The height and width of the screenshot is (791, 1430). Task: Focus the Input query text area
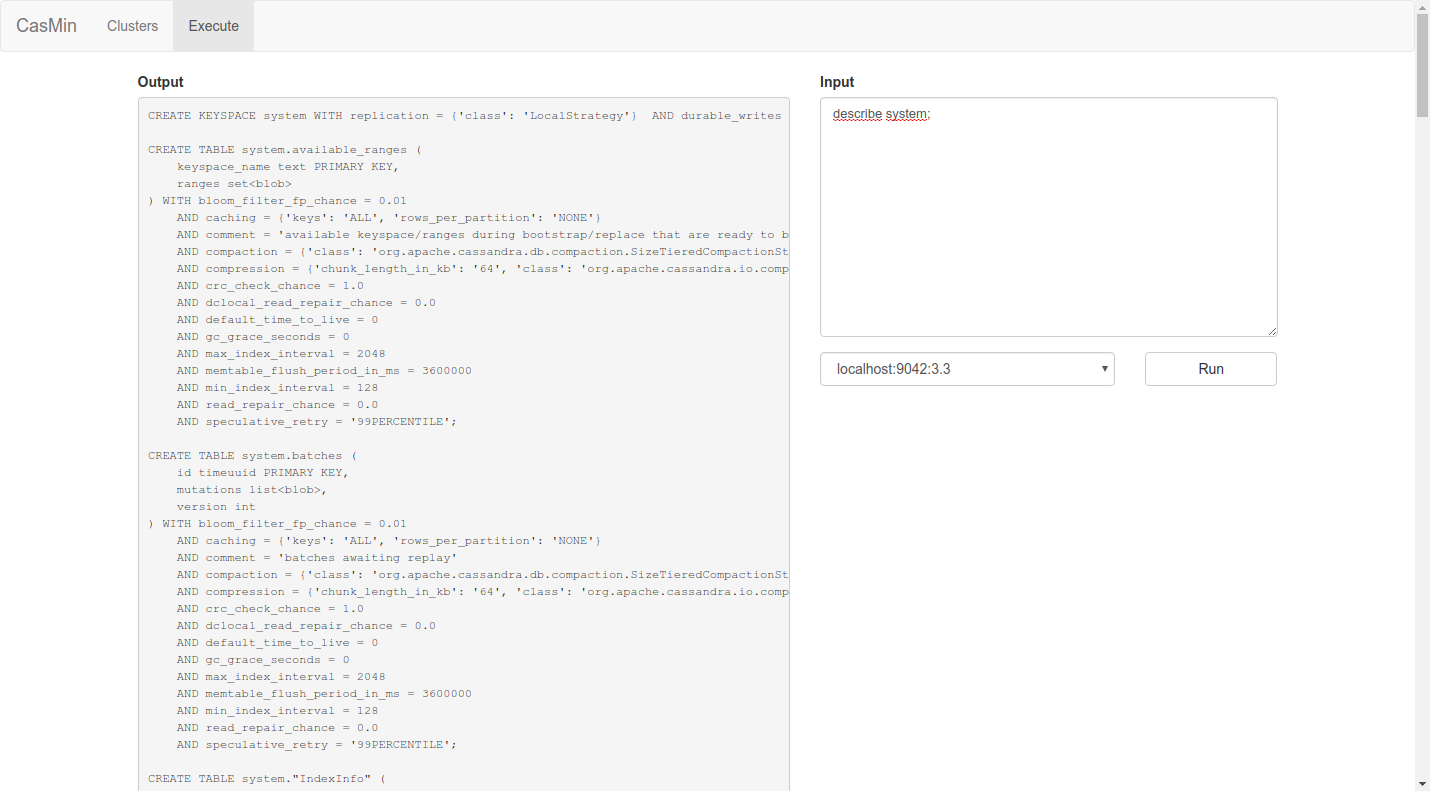(x=1048, y=217)
